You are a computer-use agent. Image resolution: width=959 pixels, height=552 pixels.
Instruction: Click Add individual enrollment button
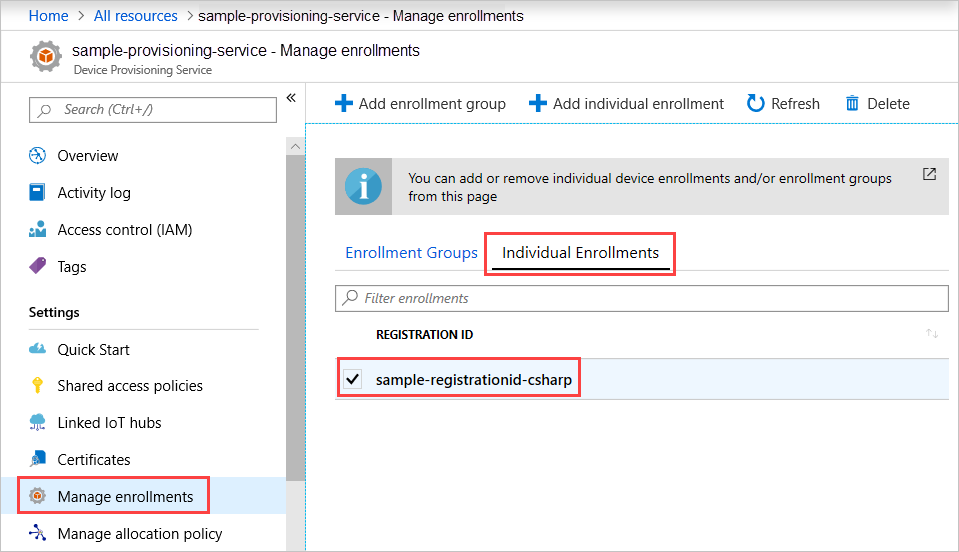pyautogui.click(x=626, y=103)
